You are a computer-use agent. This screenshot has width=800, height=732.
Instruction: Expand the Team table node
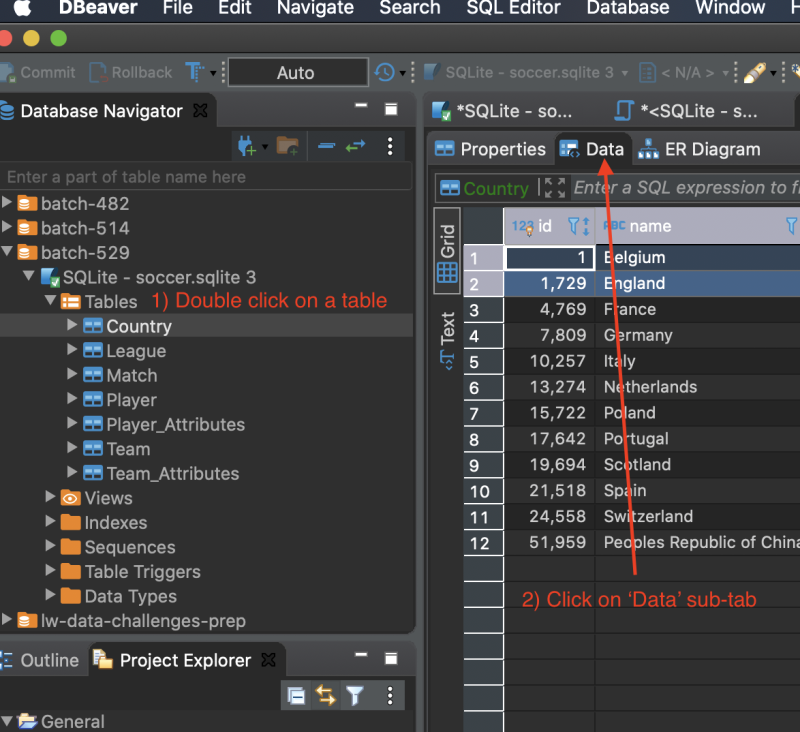[72, 447]
